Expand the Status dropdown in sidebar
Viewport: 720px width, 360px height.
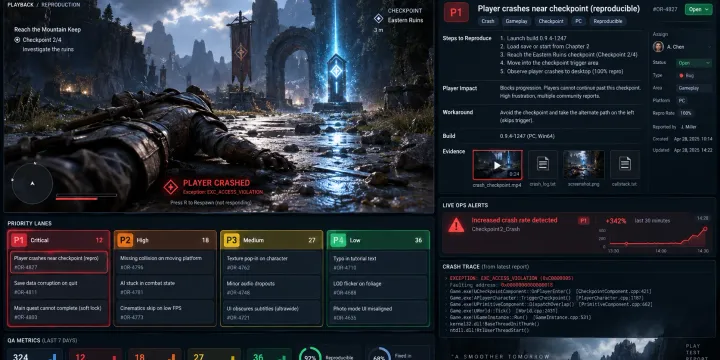pyautogui.click(x=694, y=63)
